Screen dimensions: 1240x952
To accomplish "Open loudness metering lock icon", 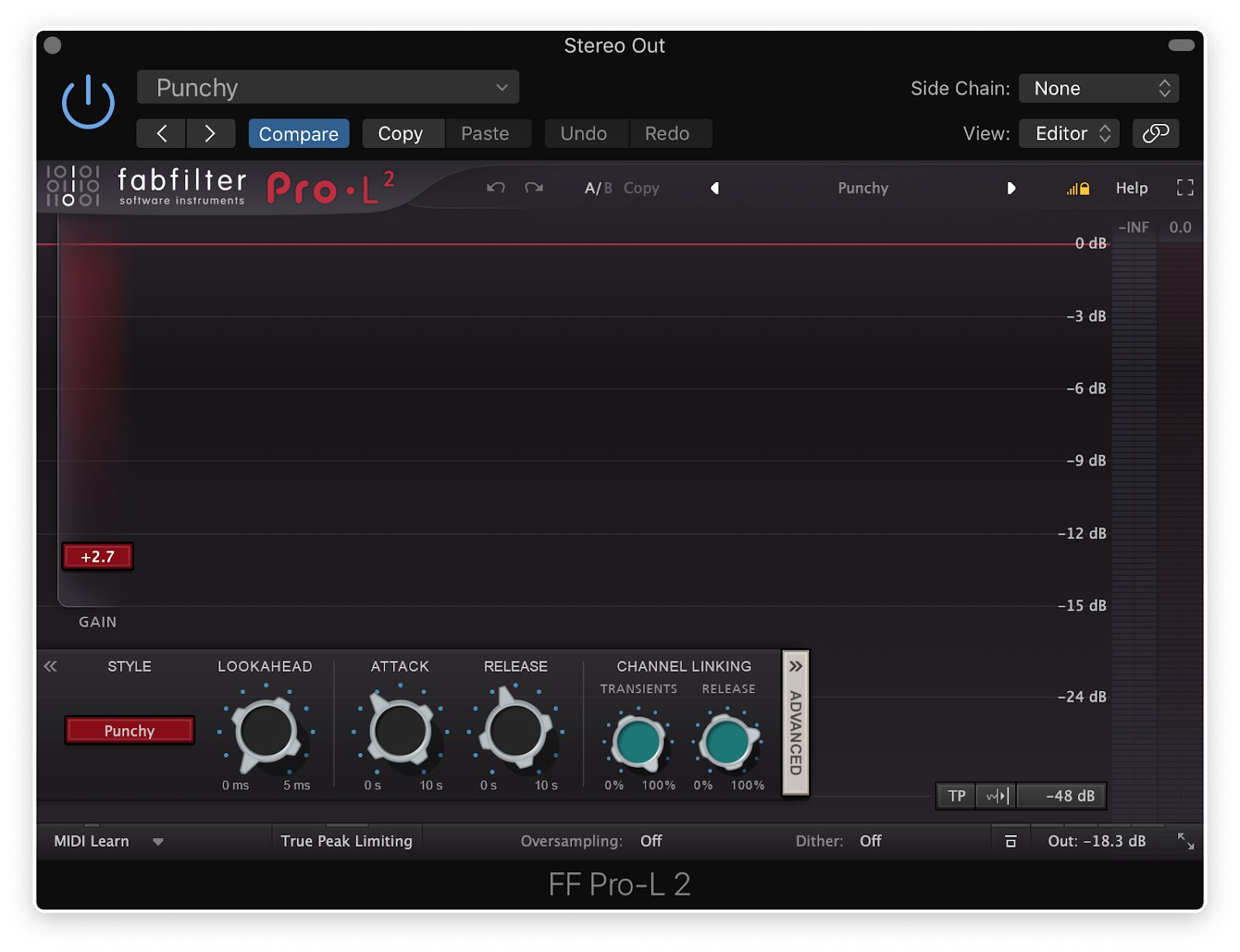I will click(x=1078, y=188).
